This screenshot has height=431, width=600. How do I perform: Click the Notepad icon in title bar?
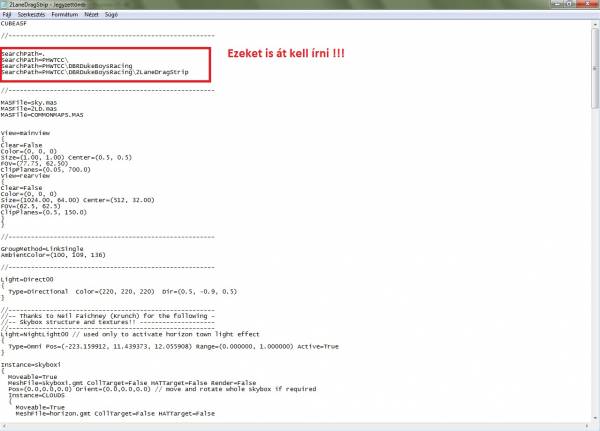pyautogui.click(x=5, y=5)
